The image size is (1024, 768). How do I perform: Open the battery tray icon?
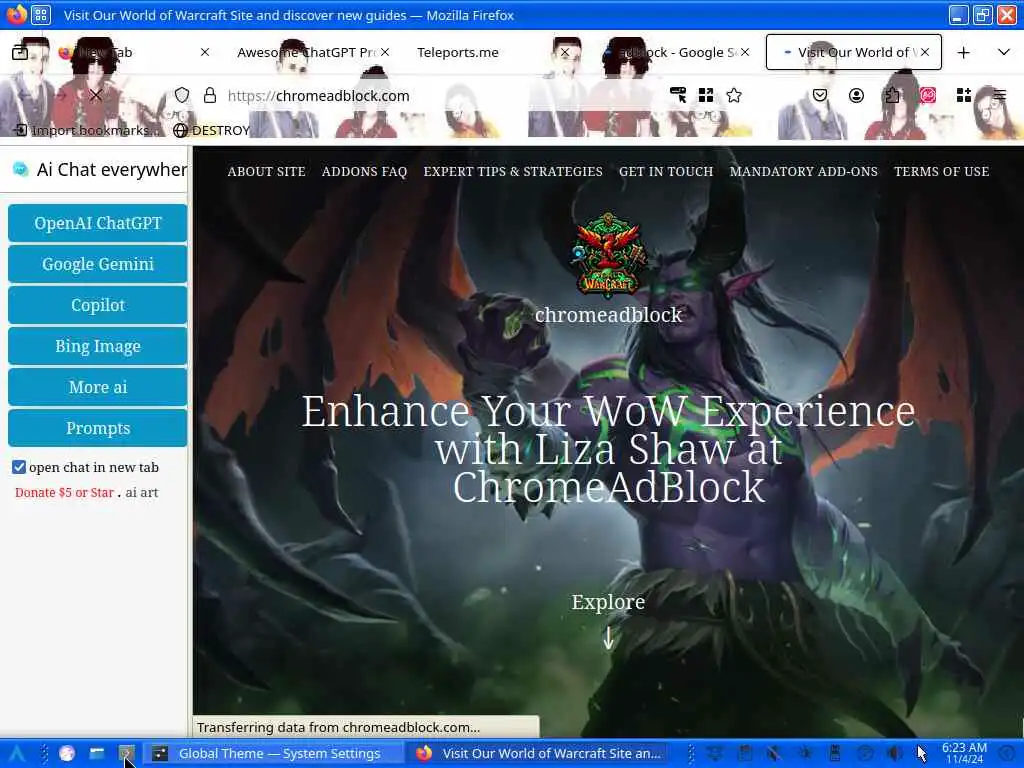835,754
